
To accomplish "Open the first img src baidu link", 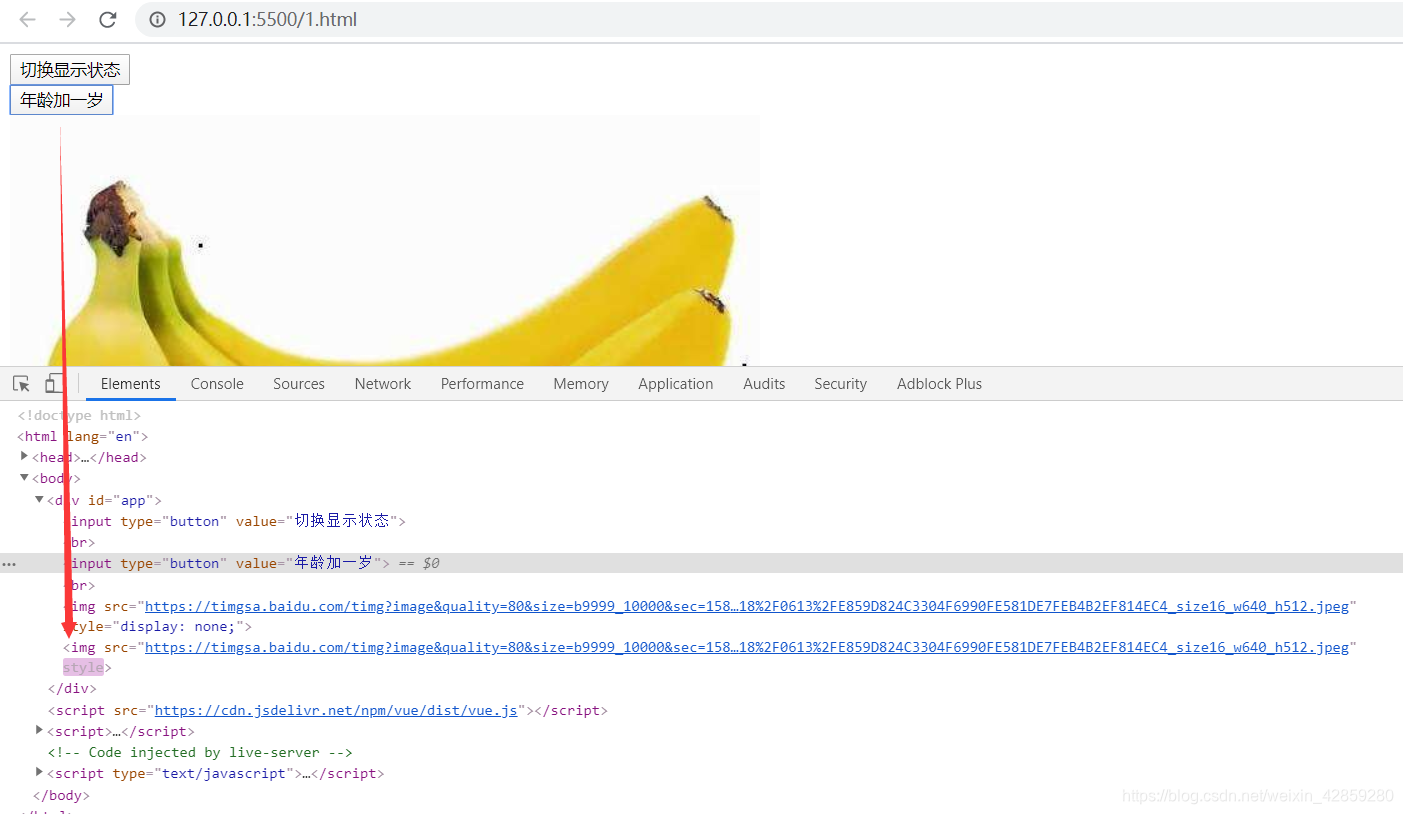I will [x=747, y=606].
